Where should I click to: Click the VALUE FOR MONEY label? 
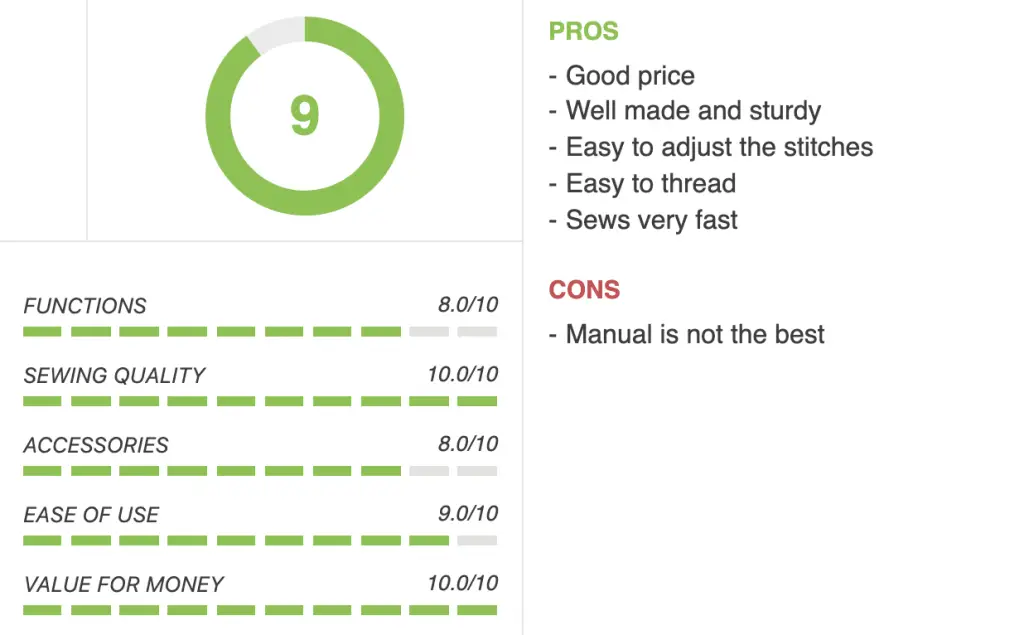(x=123, y=585)
